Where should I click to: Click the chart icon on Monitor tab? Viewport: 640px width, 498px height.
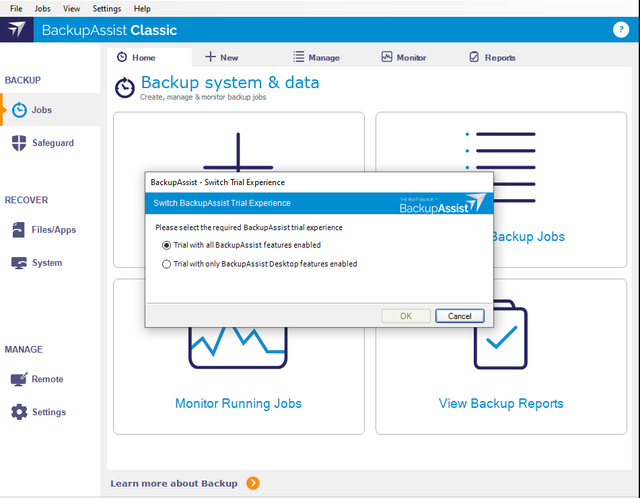point(387,57)
